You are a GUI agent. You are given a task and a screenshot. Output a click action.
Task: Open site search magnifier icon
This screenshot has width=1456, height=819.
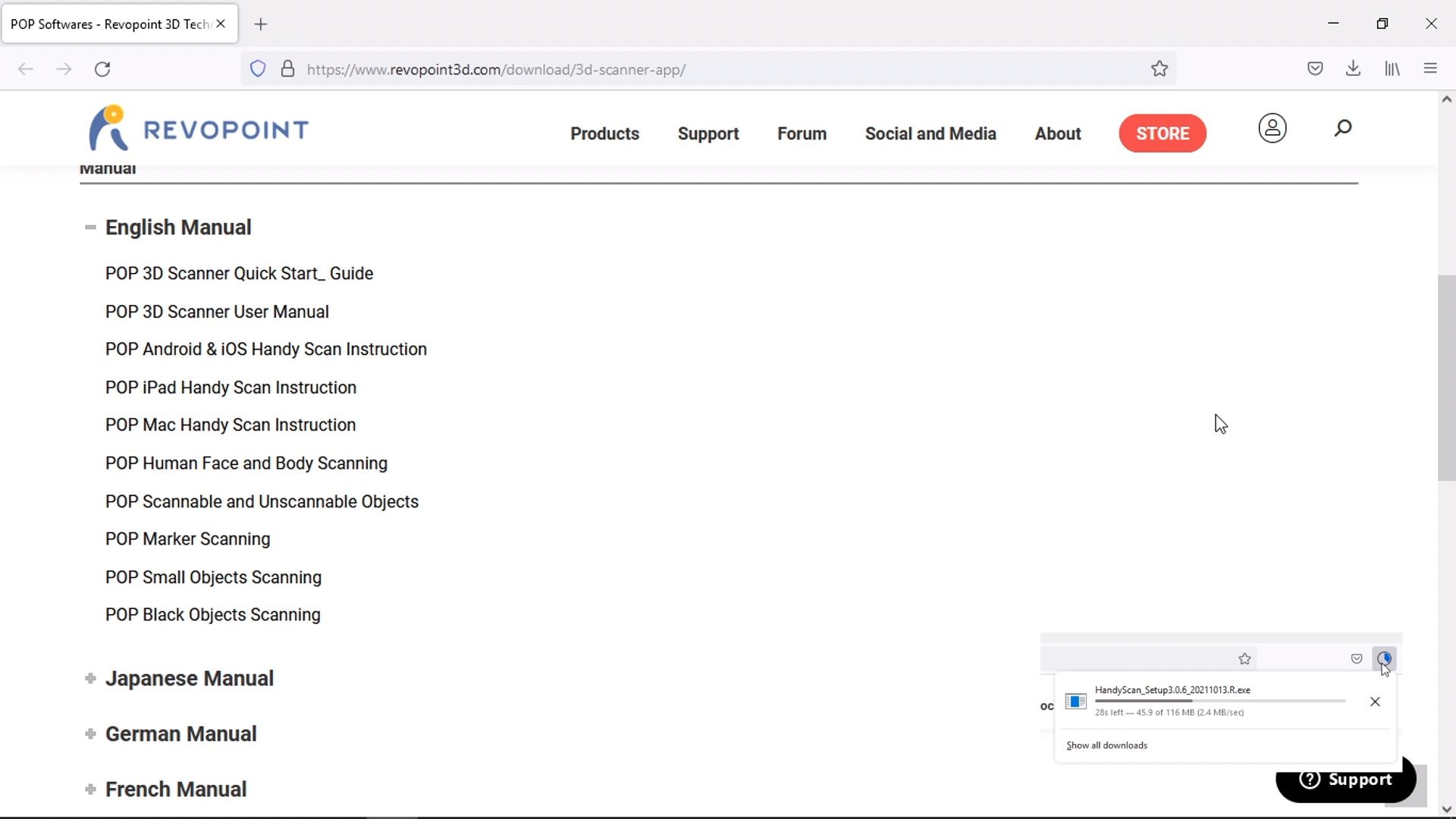click(x=1342, y=128)
